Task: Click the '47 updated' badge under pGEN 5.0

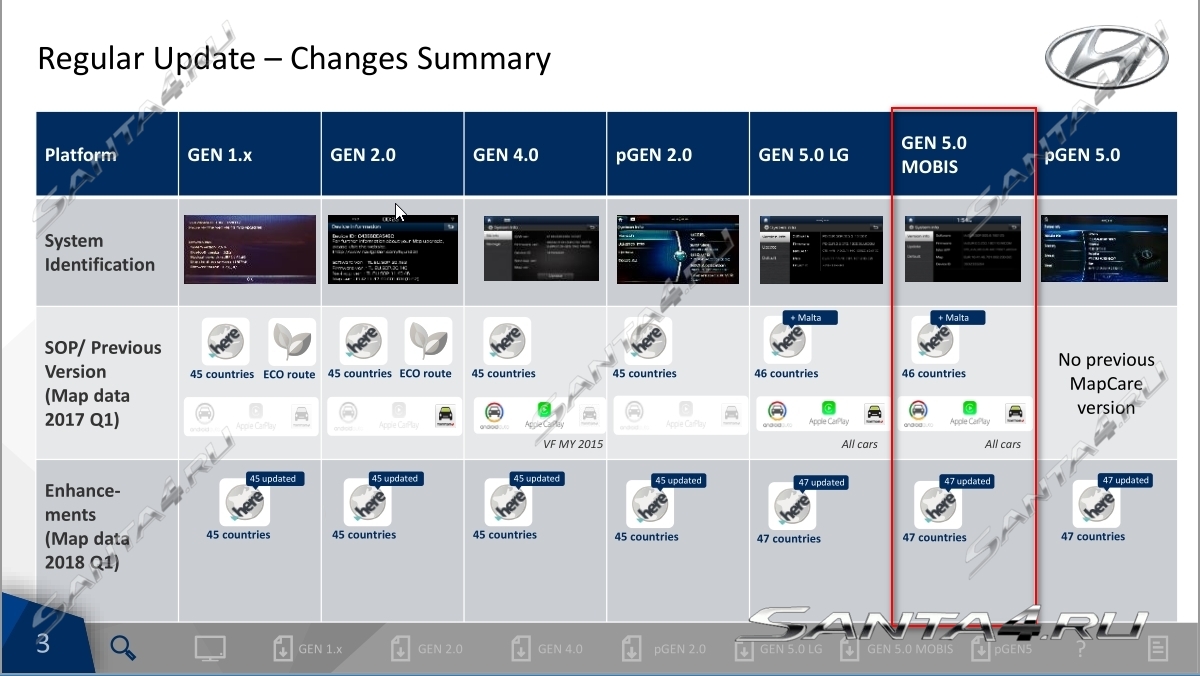Action: point(1126,480)
